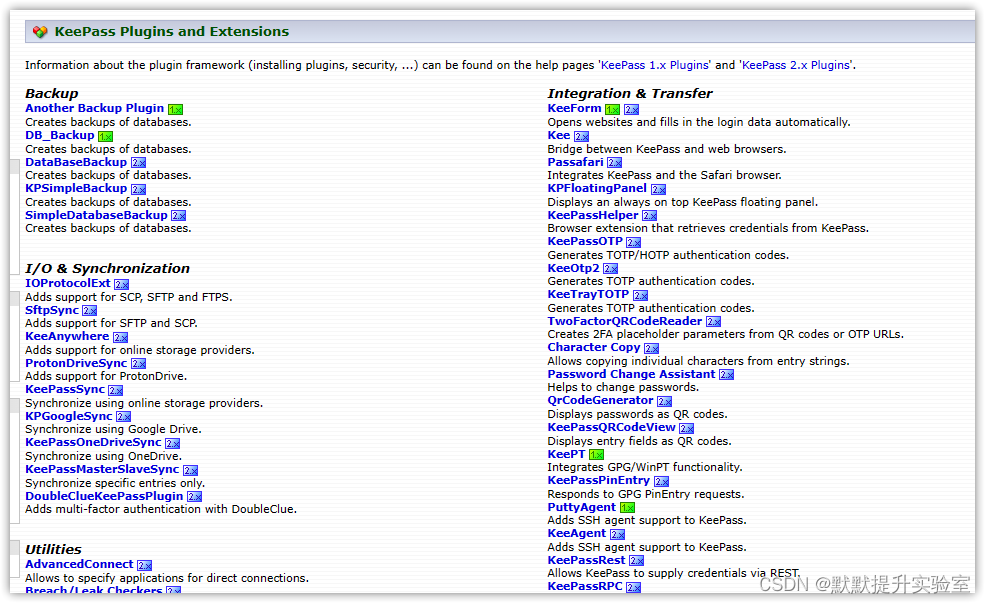
Task: Click the 2.x badge next to DataBaseBackup
Action: point(138,163)
